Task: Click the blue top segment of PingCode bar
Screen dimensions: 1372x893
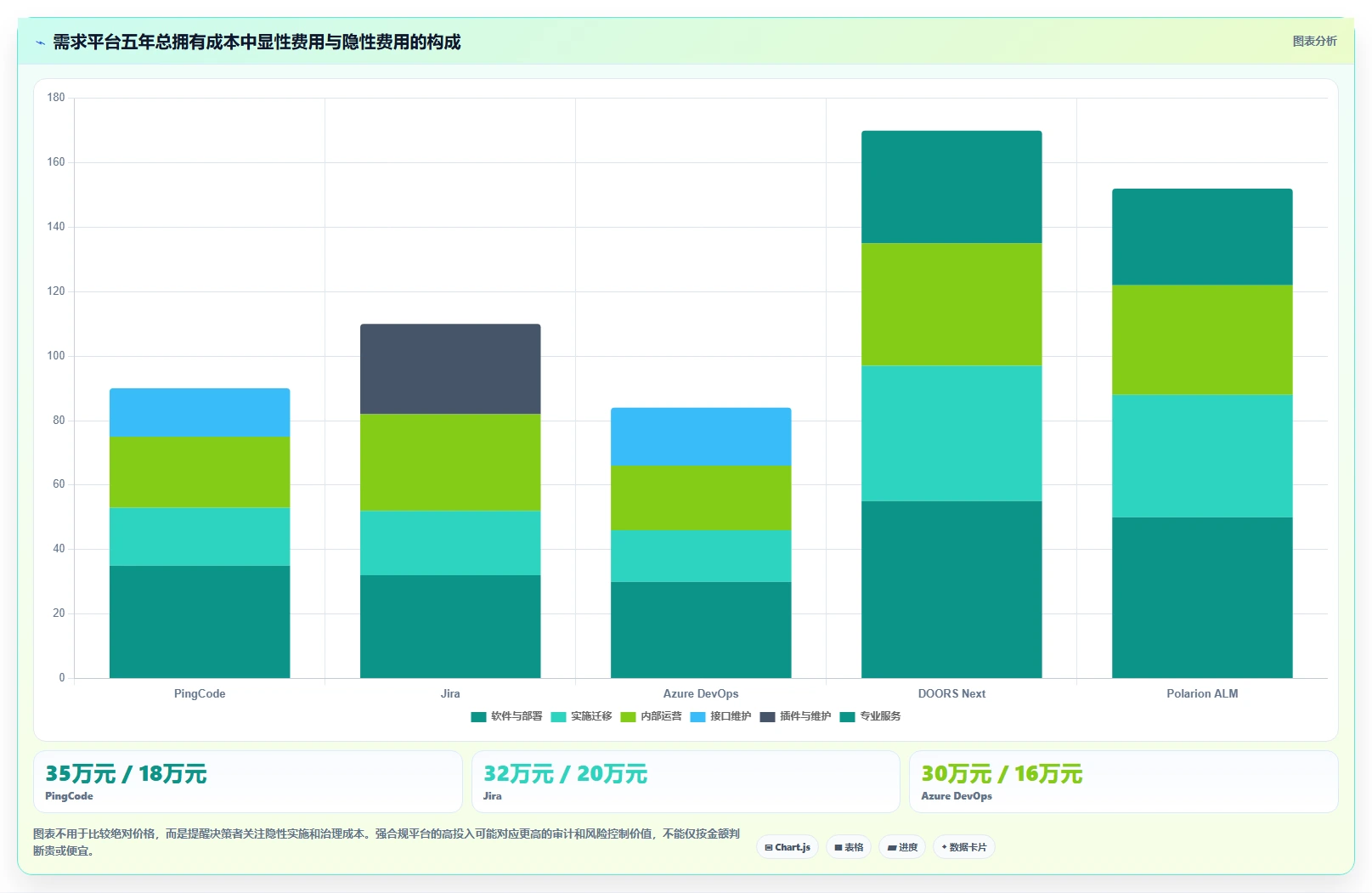Action: (x=200, y=412)
